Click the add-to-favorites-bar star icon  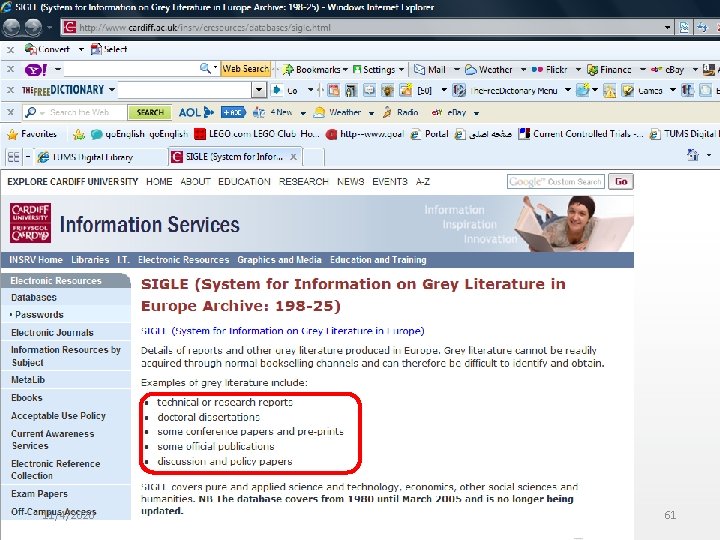click(79, 134)
